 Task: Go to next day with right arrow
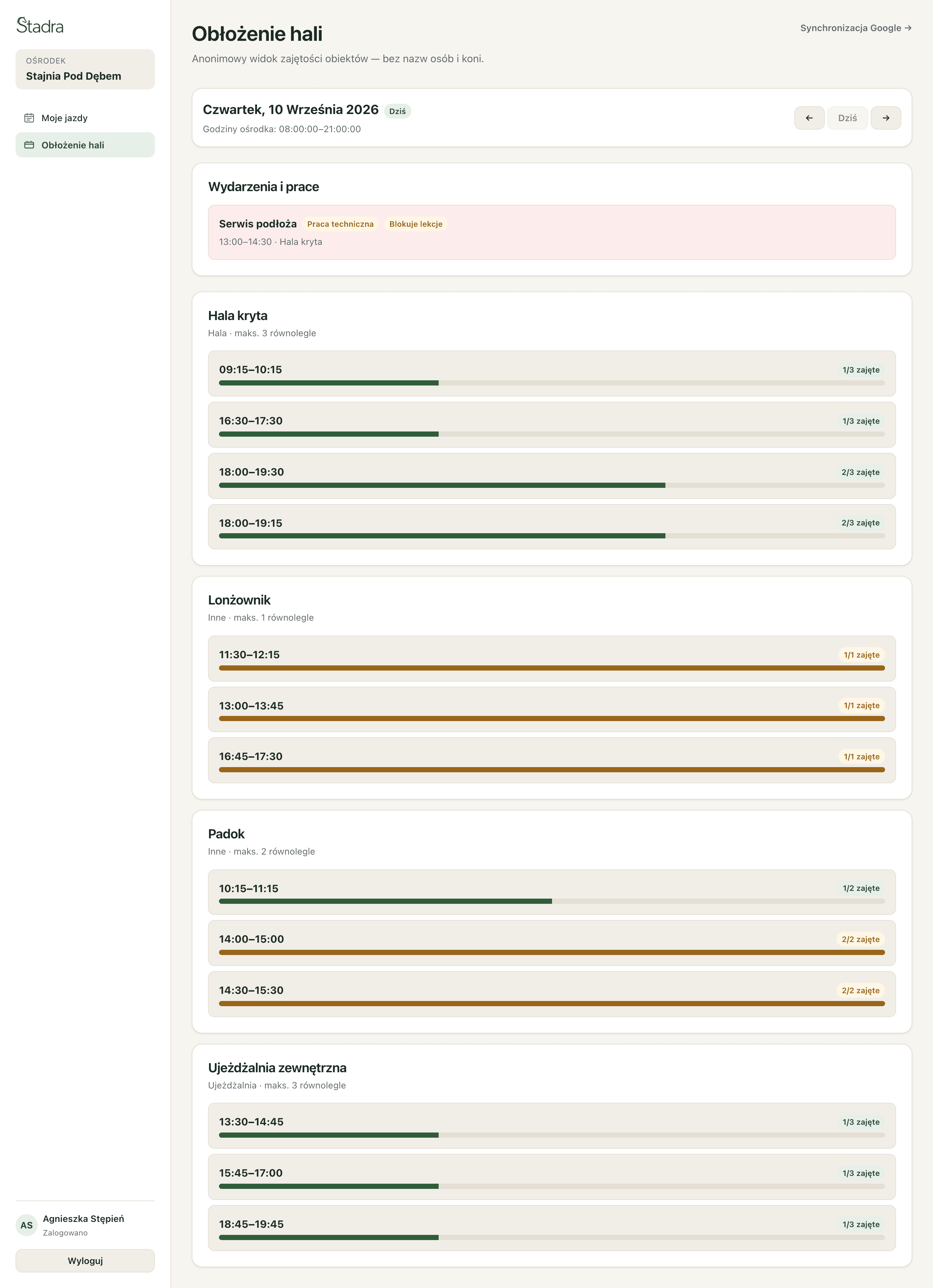886,118
